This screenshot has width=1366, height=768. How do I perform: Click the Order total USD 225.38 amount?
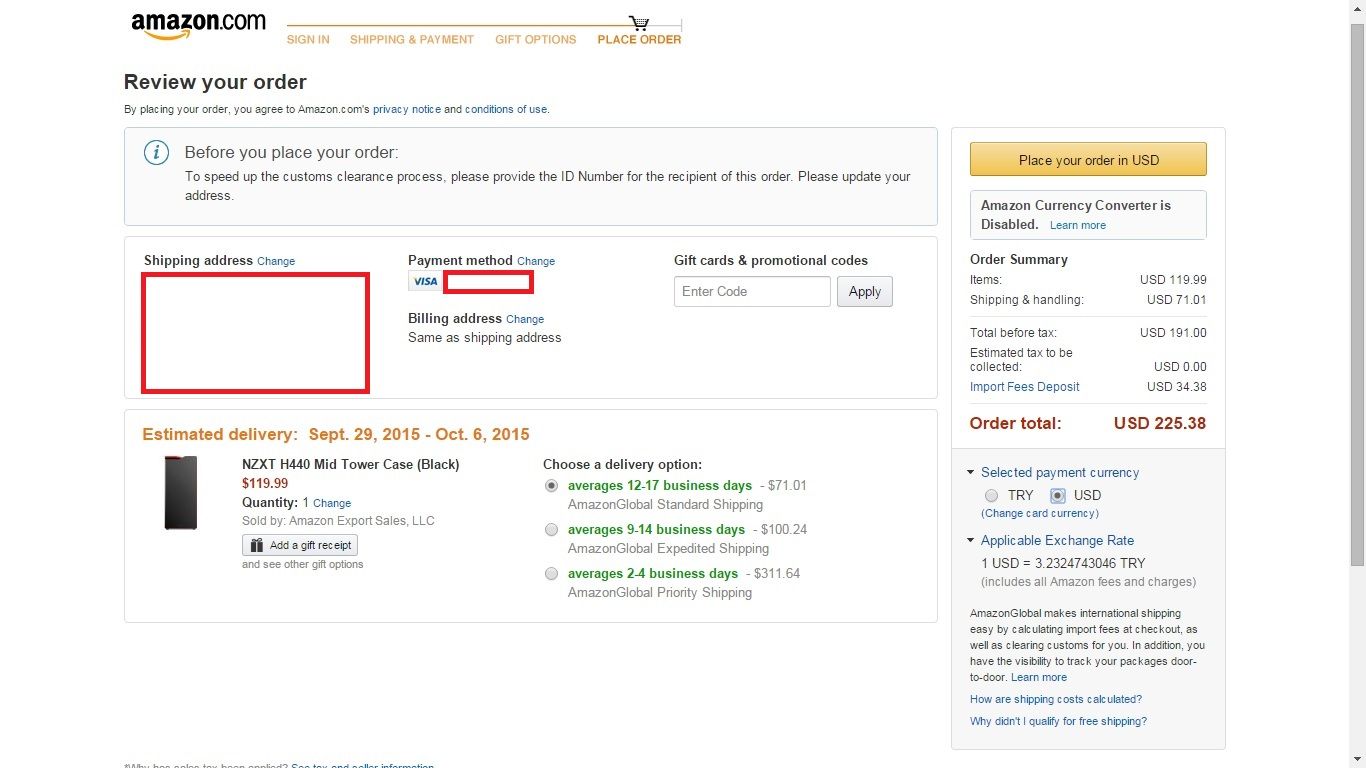[x=1160, y=424]
